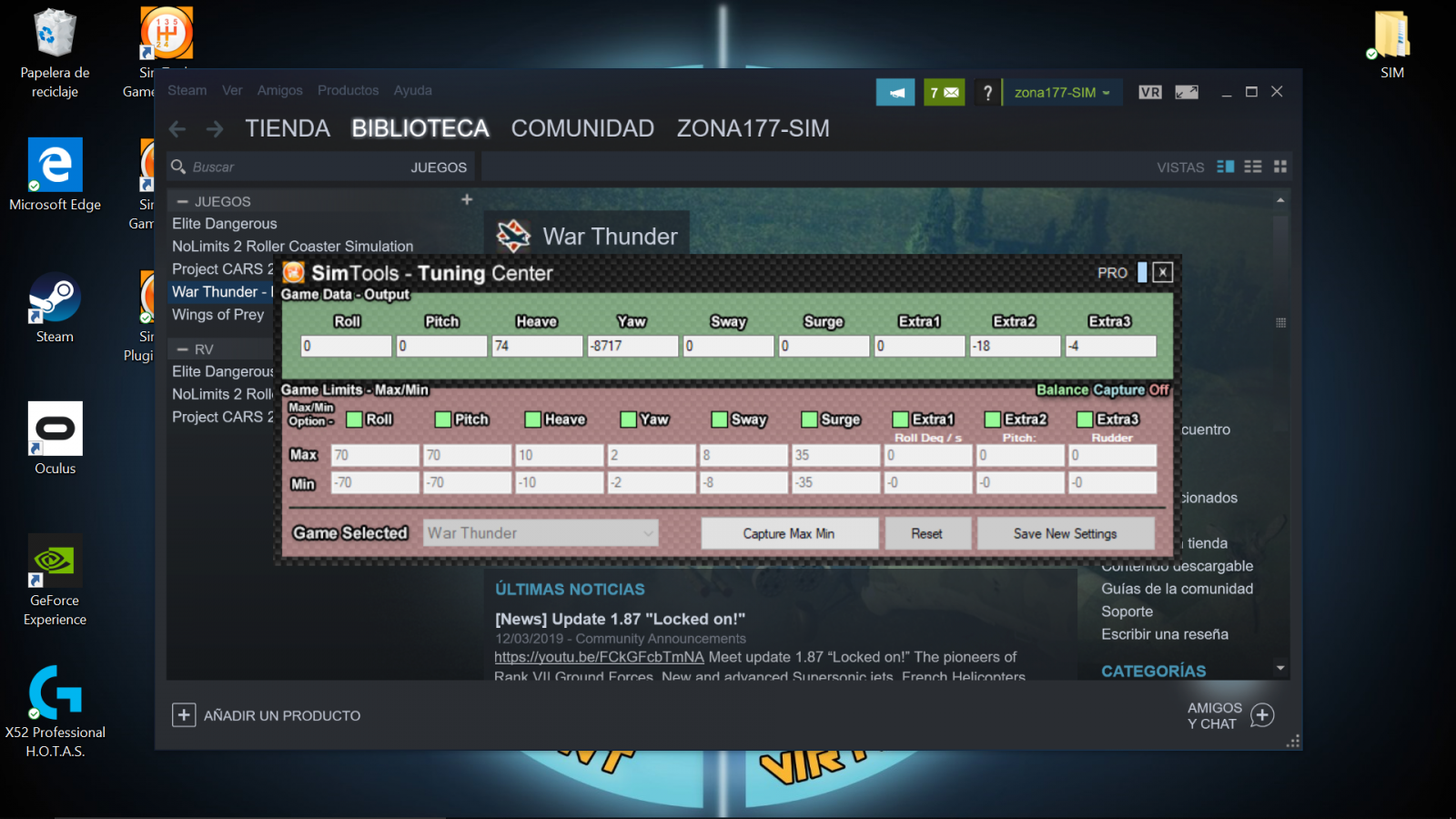1456x819 pixels.
Task: Open the Amigos menu
Action: 279,90
